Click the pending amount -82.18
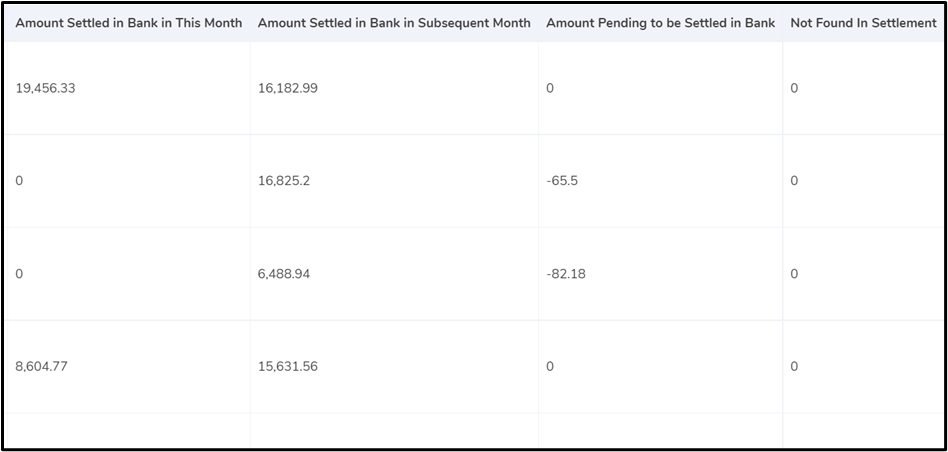 click(x=566, y=274)
